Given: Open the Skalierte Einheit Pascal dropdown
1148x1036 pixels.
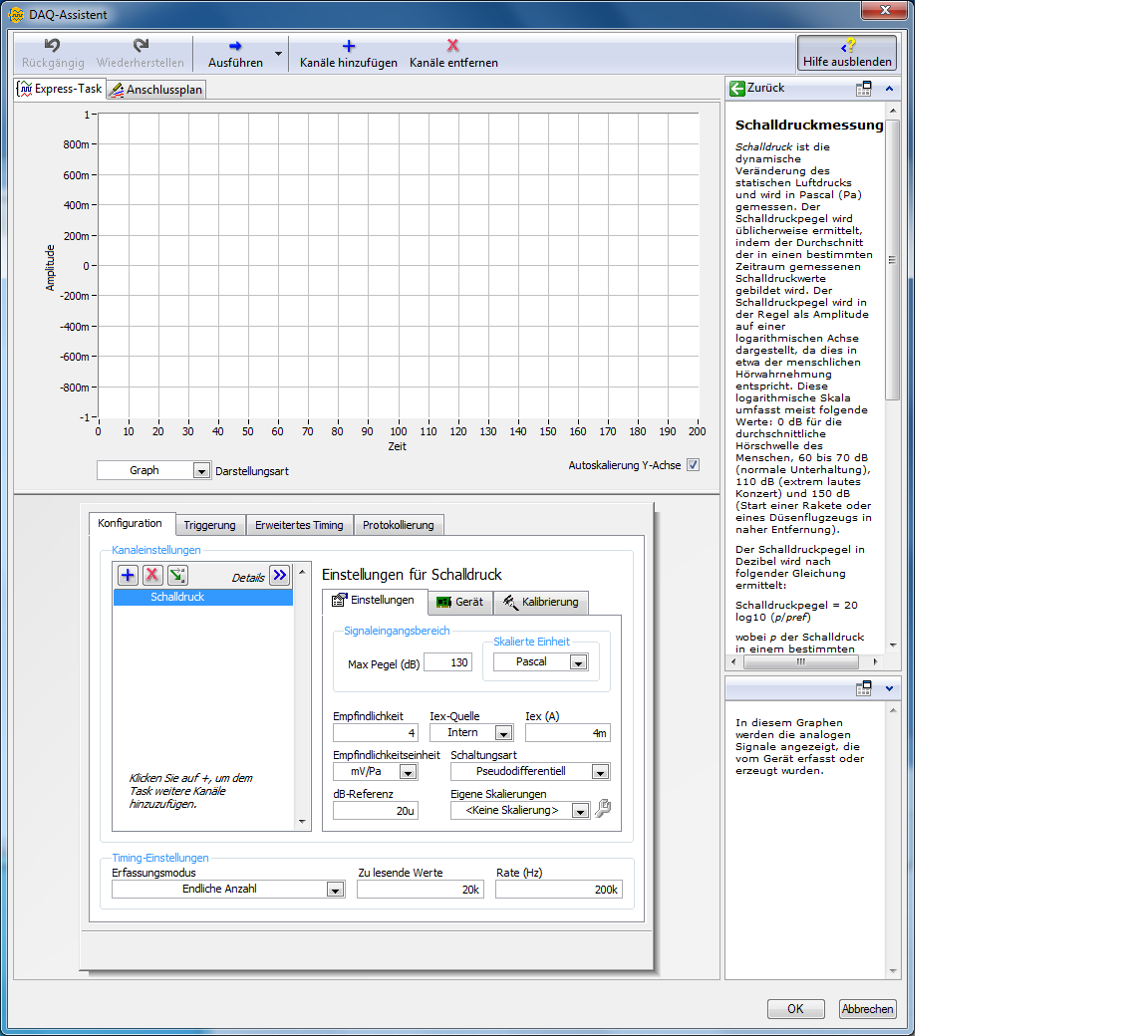Looking at the screenshot, I should [578, 662].
